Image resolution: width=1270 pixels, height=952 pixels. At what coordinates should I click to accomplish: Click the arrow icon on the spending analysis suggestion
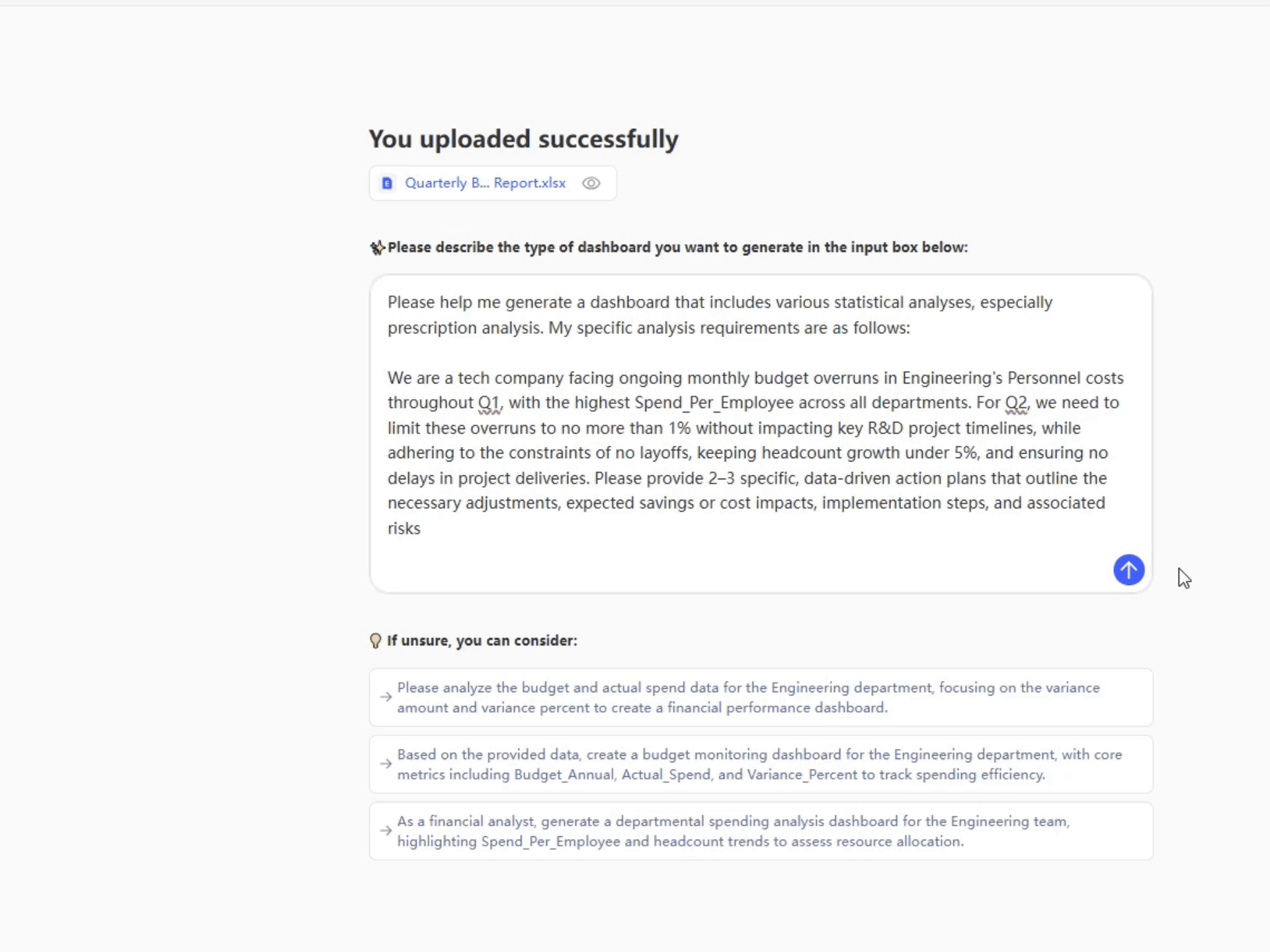[386, 831]
